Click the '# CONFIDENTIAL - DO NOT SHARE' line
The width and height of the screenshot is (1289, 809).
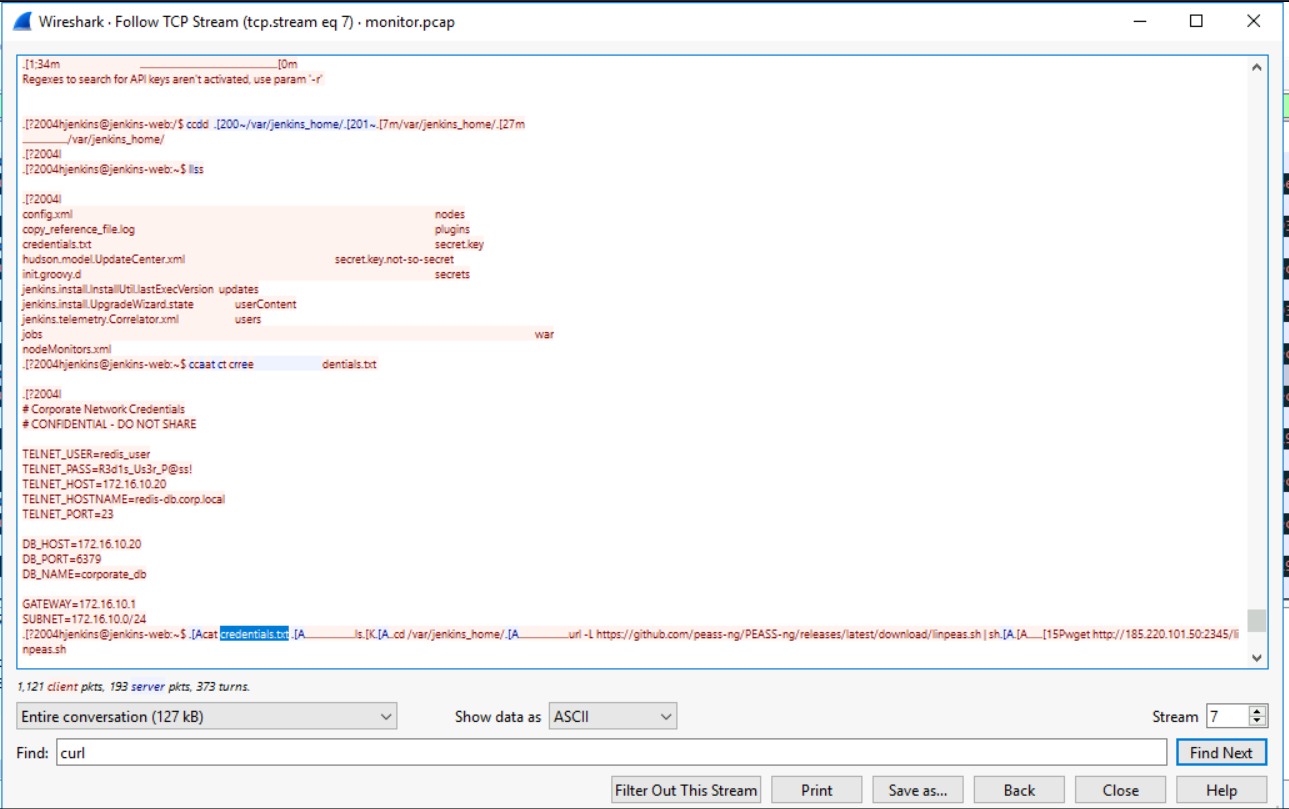tap(109, 424)
